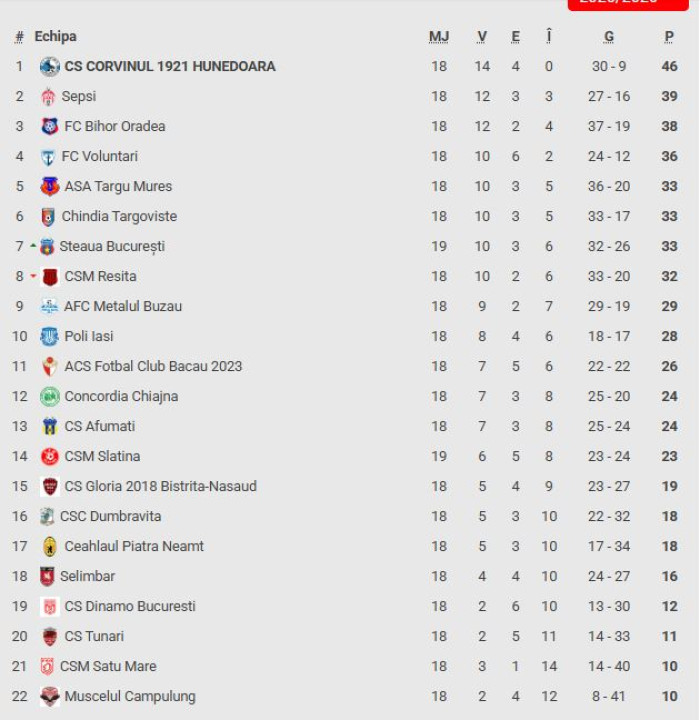This screenshot has height=720, width=700.
Task: Click the CS Dinamo Bucuresti logo
Action: [x=49, y=607]
